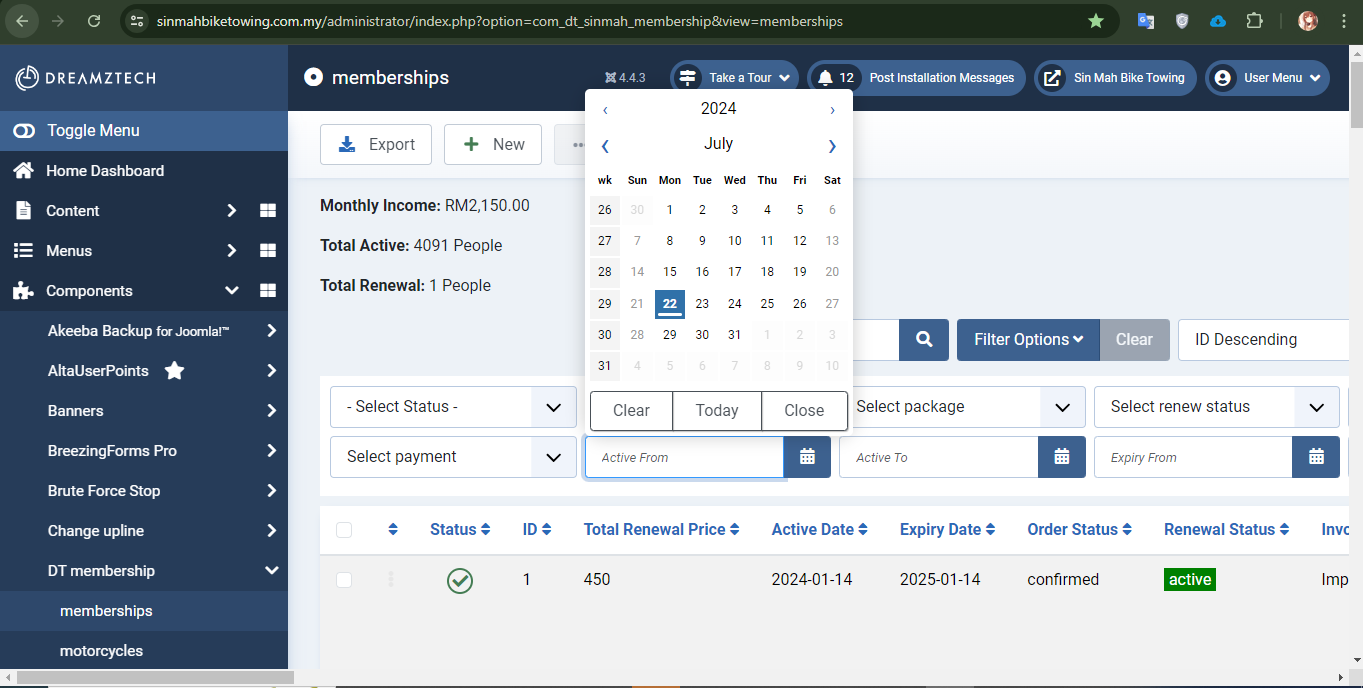Toggle the sidebar with Toggle Menu
Screen dimensions: 1363x688
[x=144, y=131]
